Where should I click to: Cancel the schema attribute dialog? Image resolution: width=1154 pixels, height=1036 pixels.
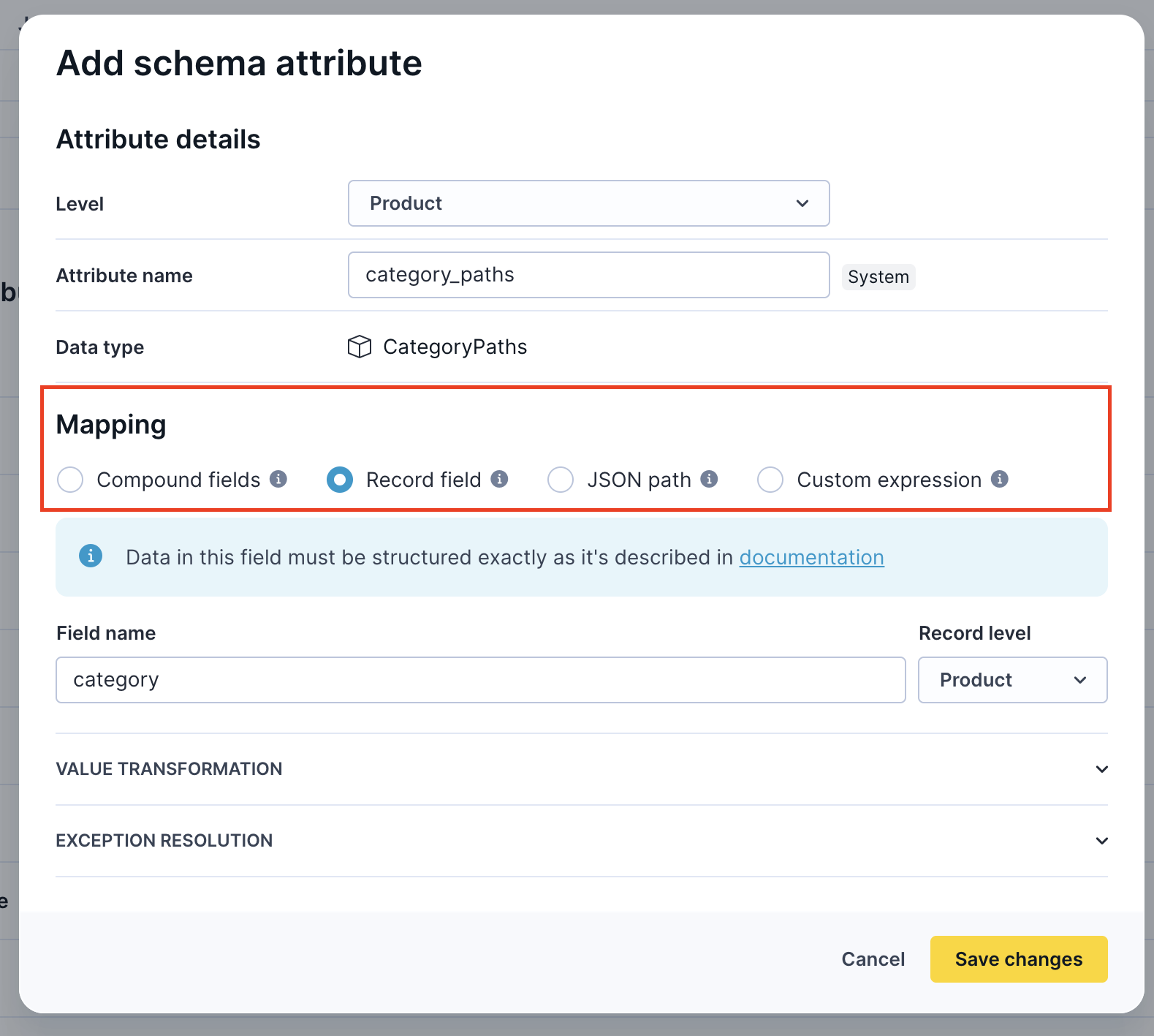(x=873, y=959)
